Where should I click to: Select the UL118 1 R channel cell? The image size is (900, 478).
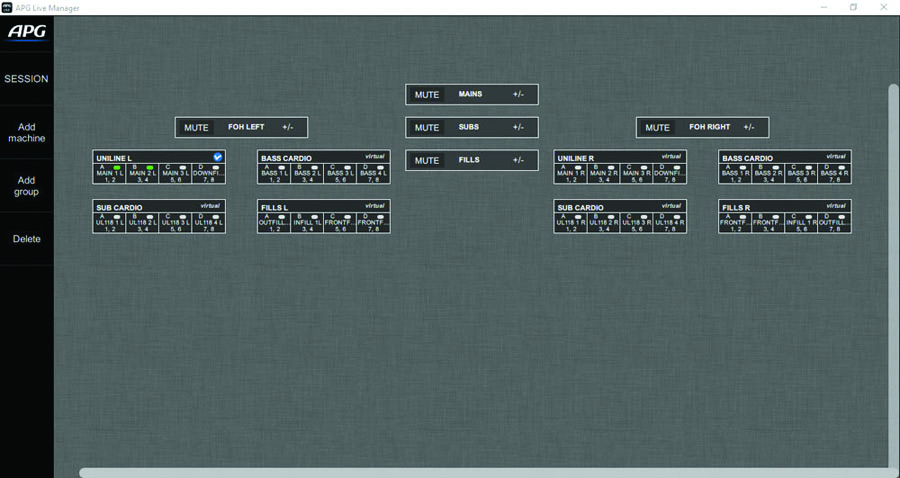[x=571, y=223]
